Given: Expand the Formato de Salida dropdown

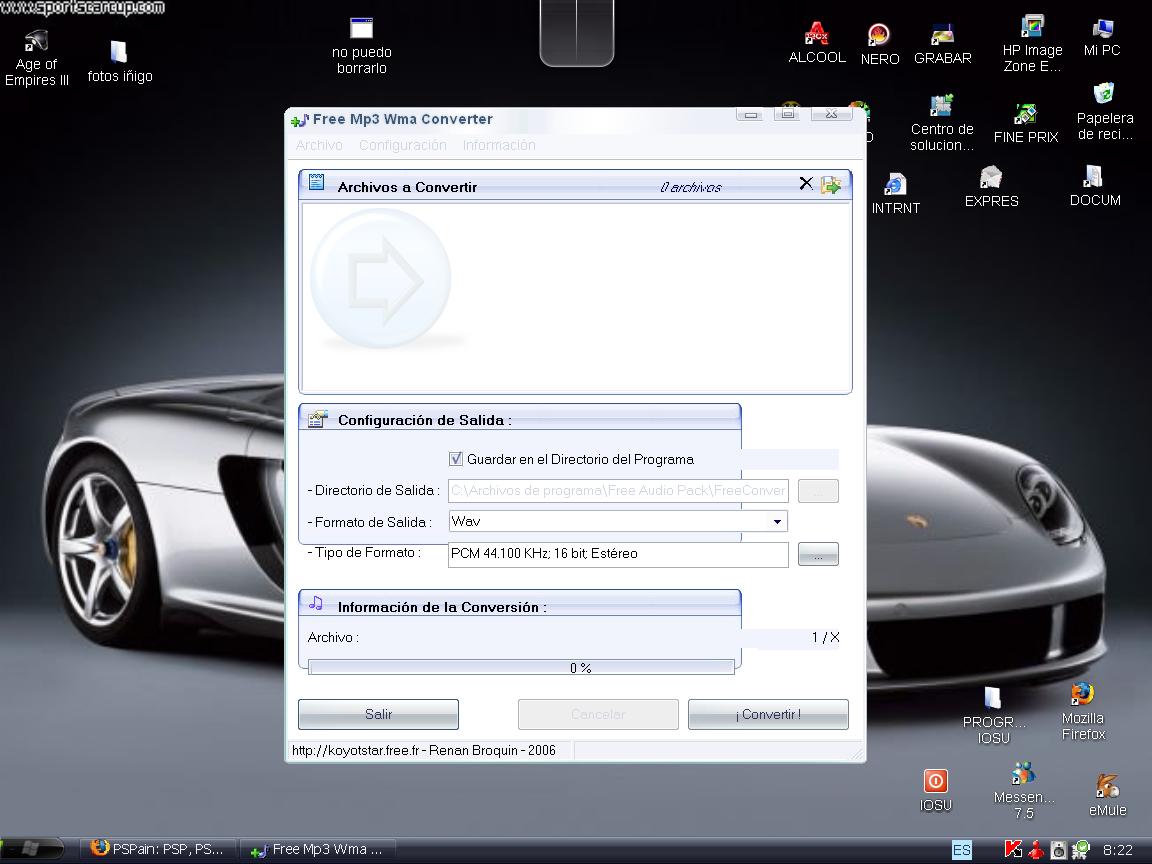Looking at the screenshot, I should pos(777,522).
